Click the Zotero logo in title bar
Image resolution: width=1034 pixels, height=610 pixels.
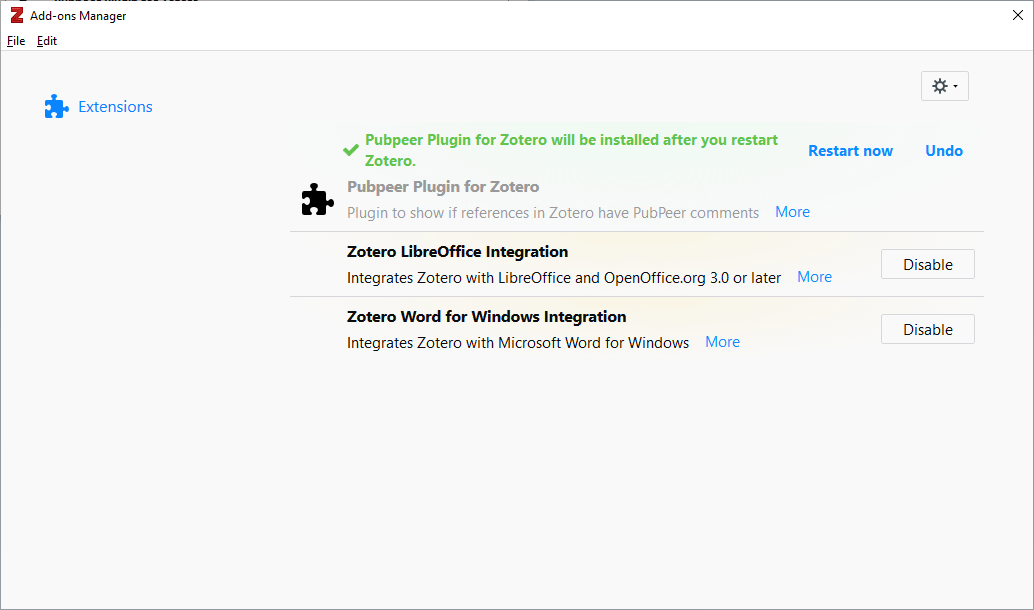[x=16, y=16]
